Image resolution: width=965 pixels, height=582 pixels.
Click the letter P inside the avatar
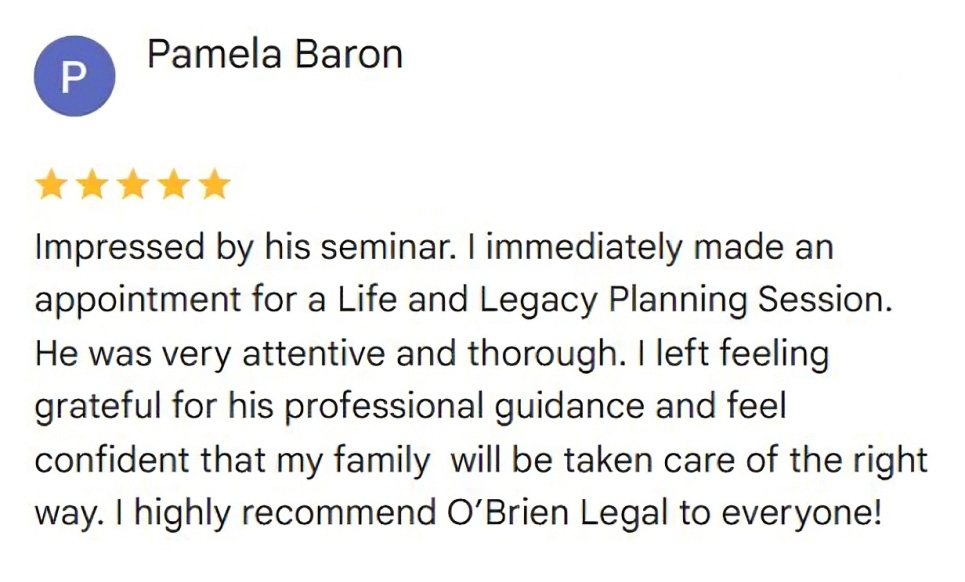point(73,78)
